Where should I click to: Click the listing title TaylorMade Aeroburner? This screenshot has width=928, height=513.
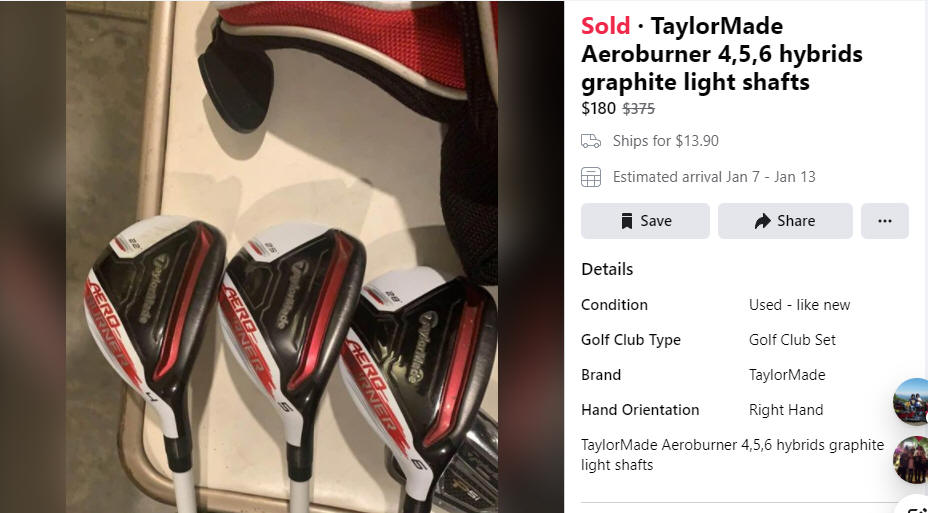pos(721,54)
